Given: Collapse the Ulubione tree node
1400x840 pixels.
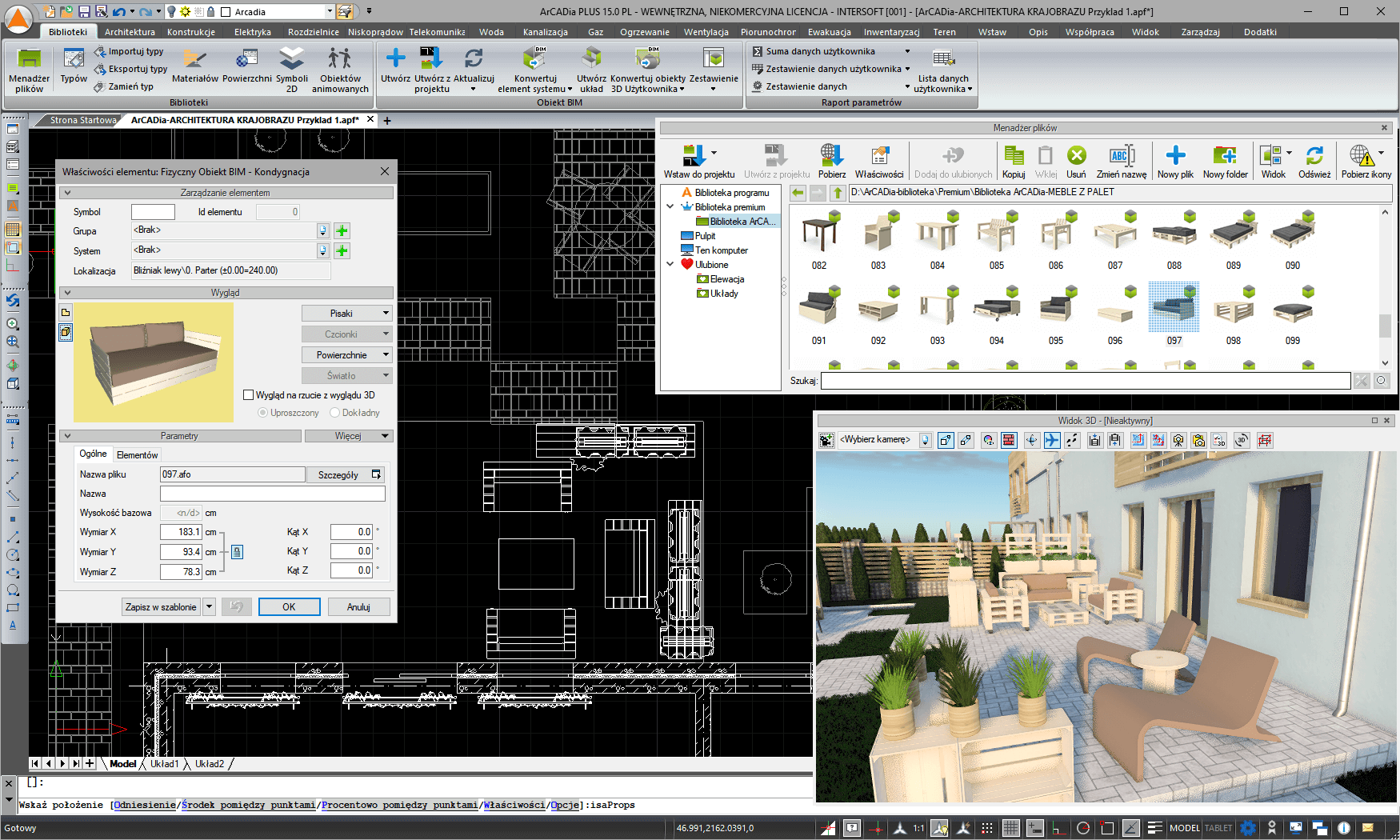Looking at the screenshot, I should tap(670, 264).
